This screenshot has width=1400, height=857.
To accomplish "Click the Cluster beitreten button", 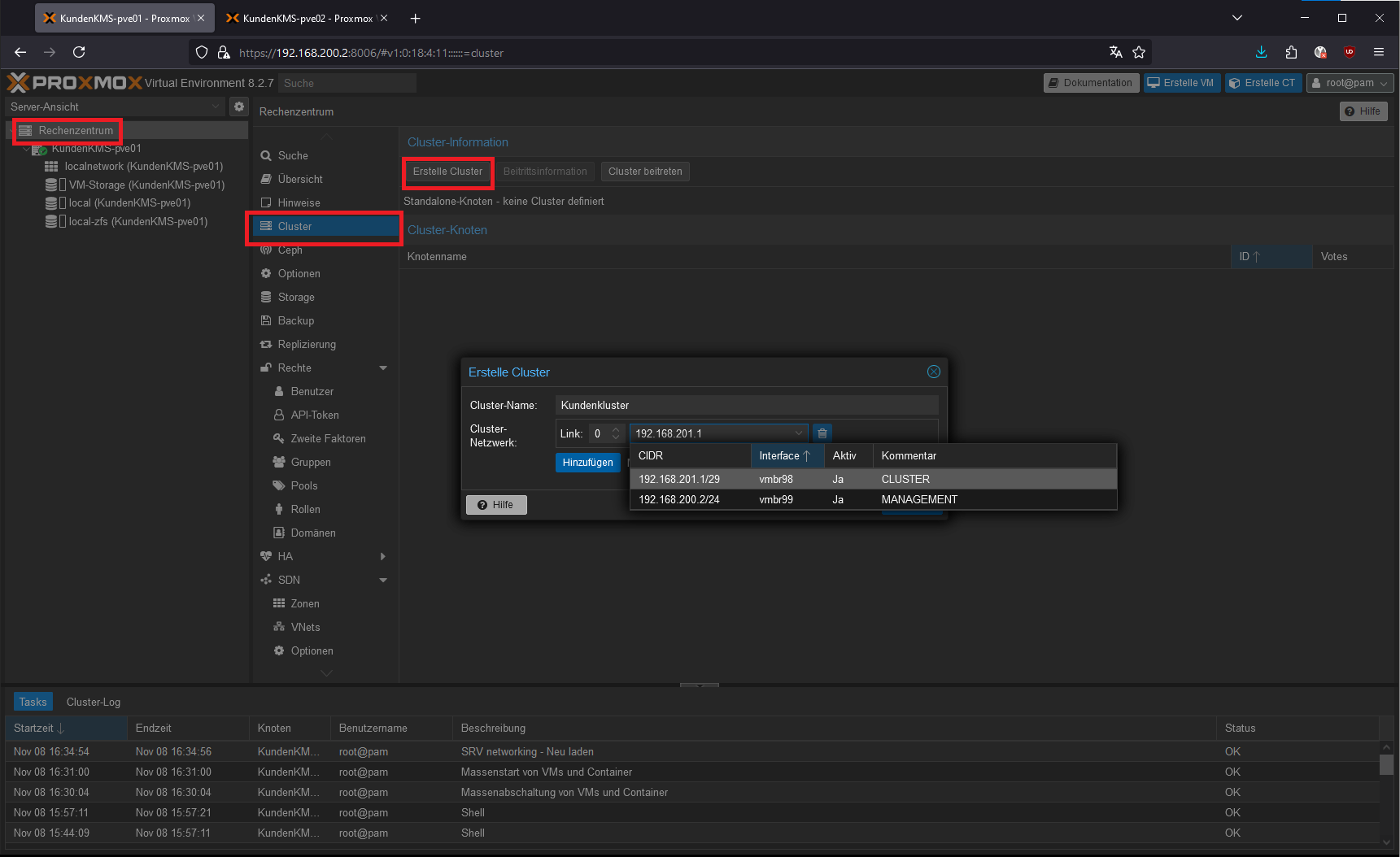I will pos(645,172).
